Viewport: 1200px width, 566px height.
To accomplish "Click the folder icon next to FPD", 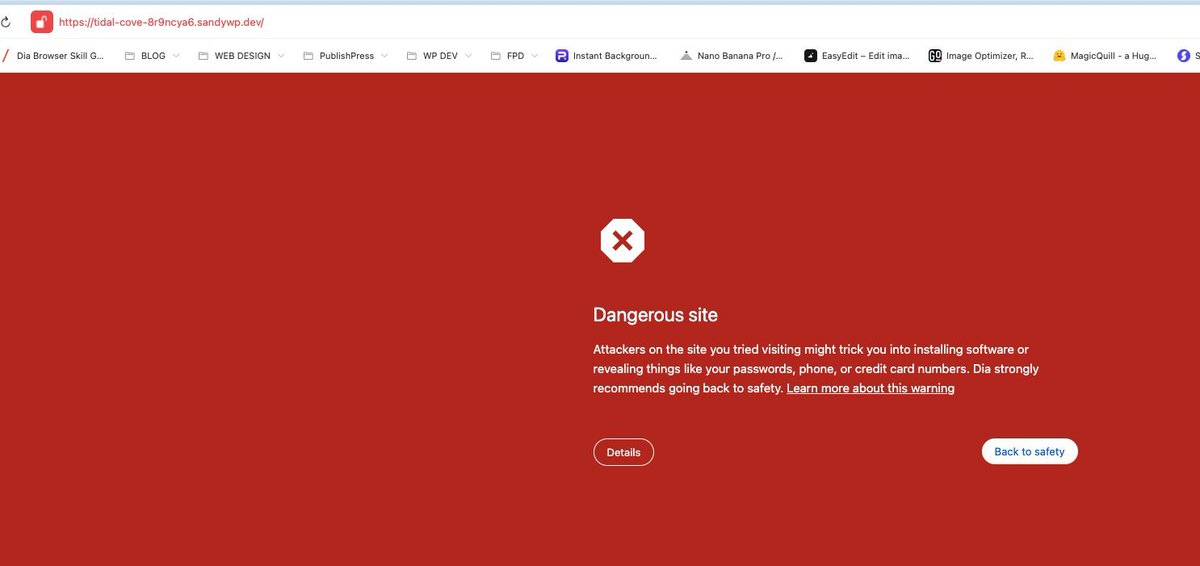I will [496, 56].
